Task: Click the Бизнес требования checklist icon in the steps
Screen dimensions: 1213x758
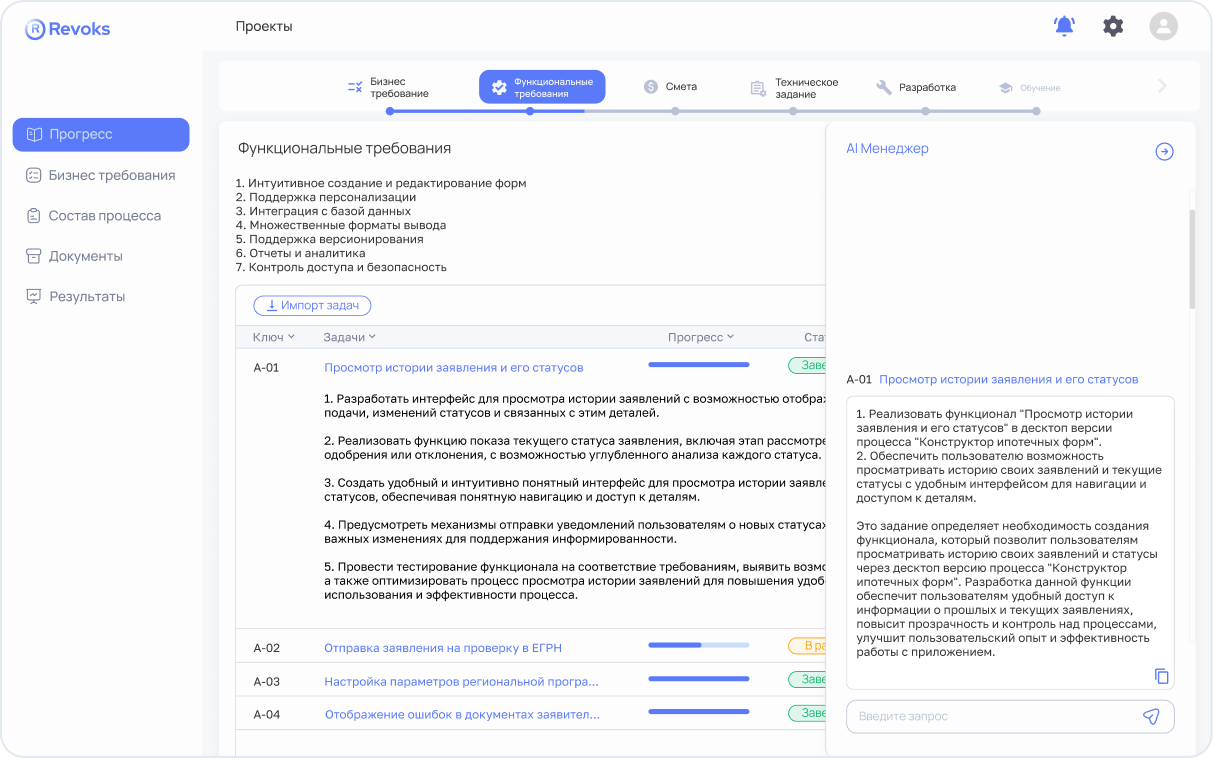Action: click(x=355, y=87)
